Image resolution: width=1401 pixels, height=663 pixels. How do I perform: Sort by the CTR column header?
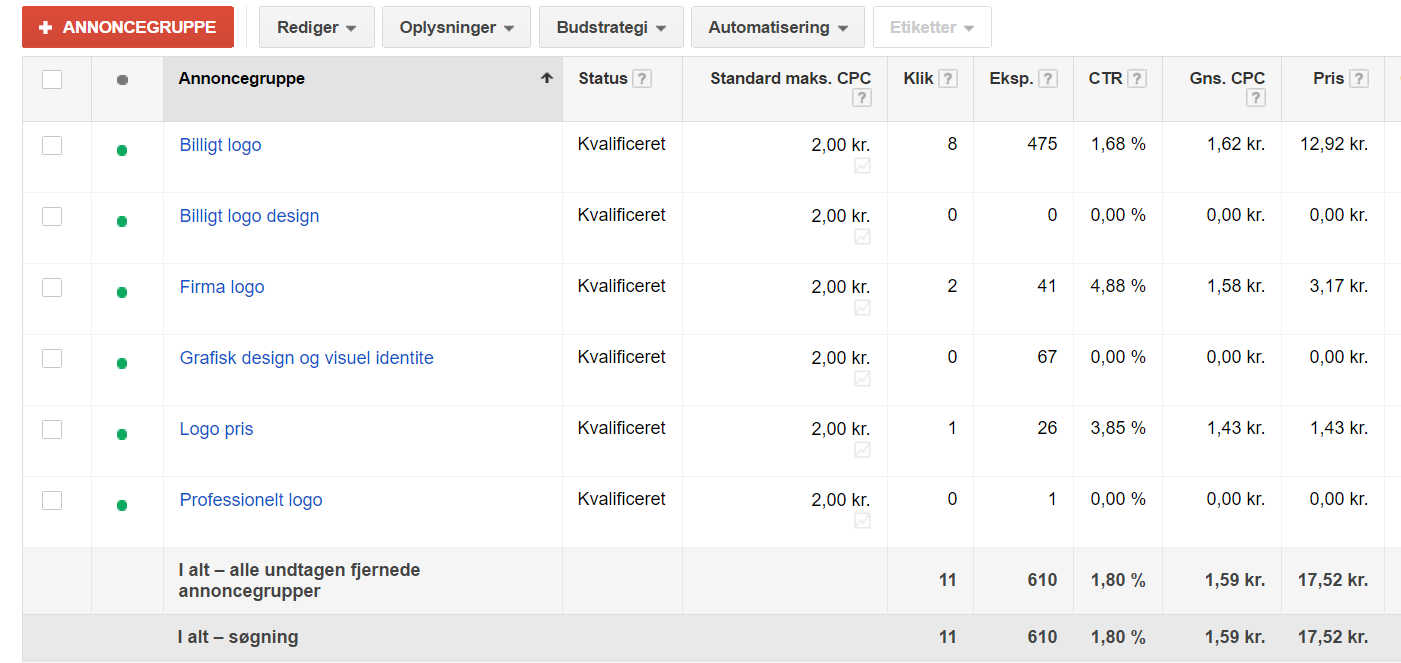coord(1106,78)
